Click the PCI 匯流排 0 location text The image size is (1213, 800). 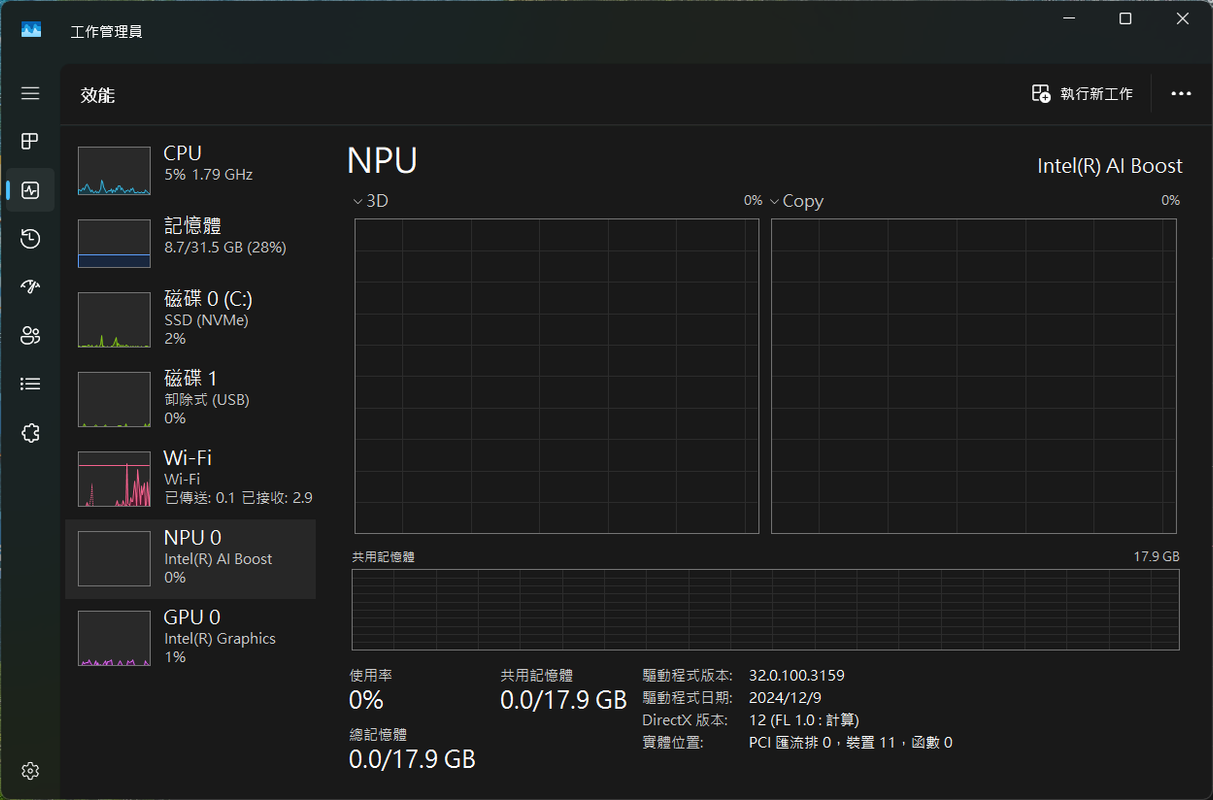coord(851,742)
